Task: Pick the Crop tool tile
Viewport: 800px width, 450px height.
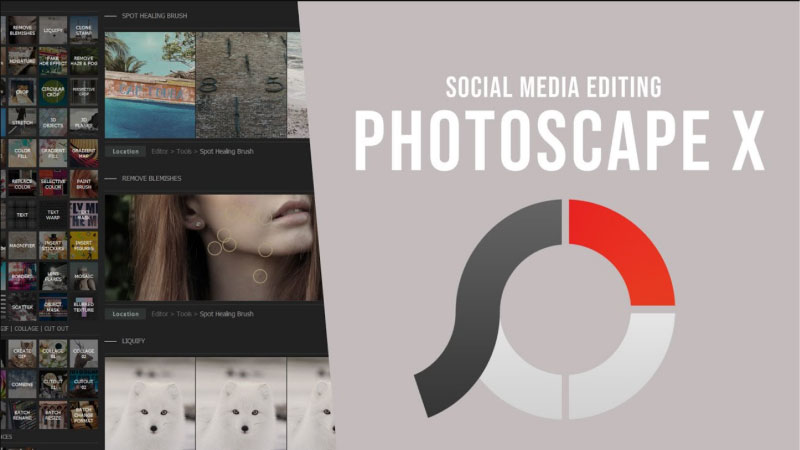Action: [22, 92]
